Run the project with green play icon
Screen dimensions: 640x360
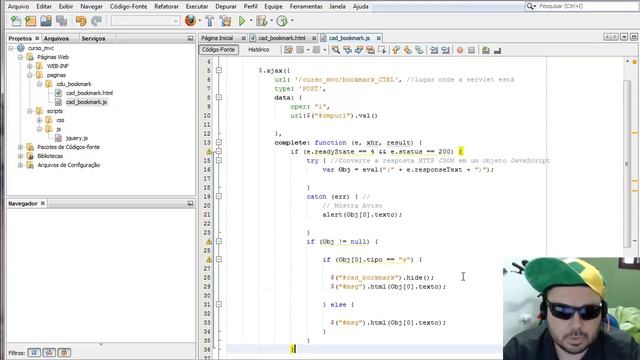point(242,21)
